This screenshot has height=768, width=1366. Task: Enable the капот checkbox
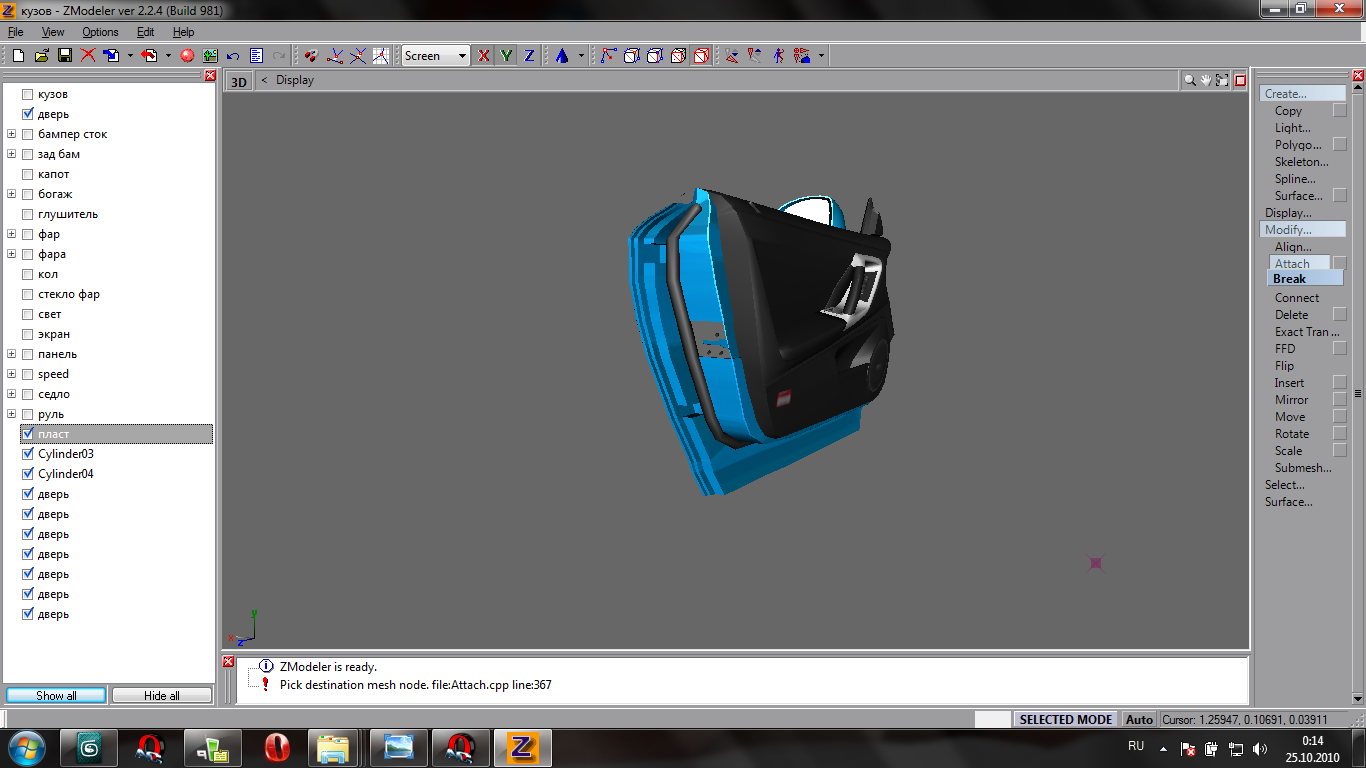tap(28, 174)
